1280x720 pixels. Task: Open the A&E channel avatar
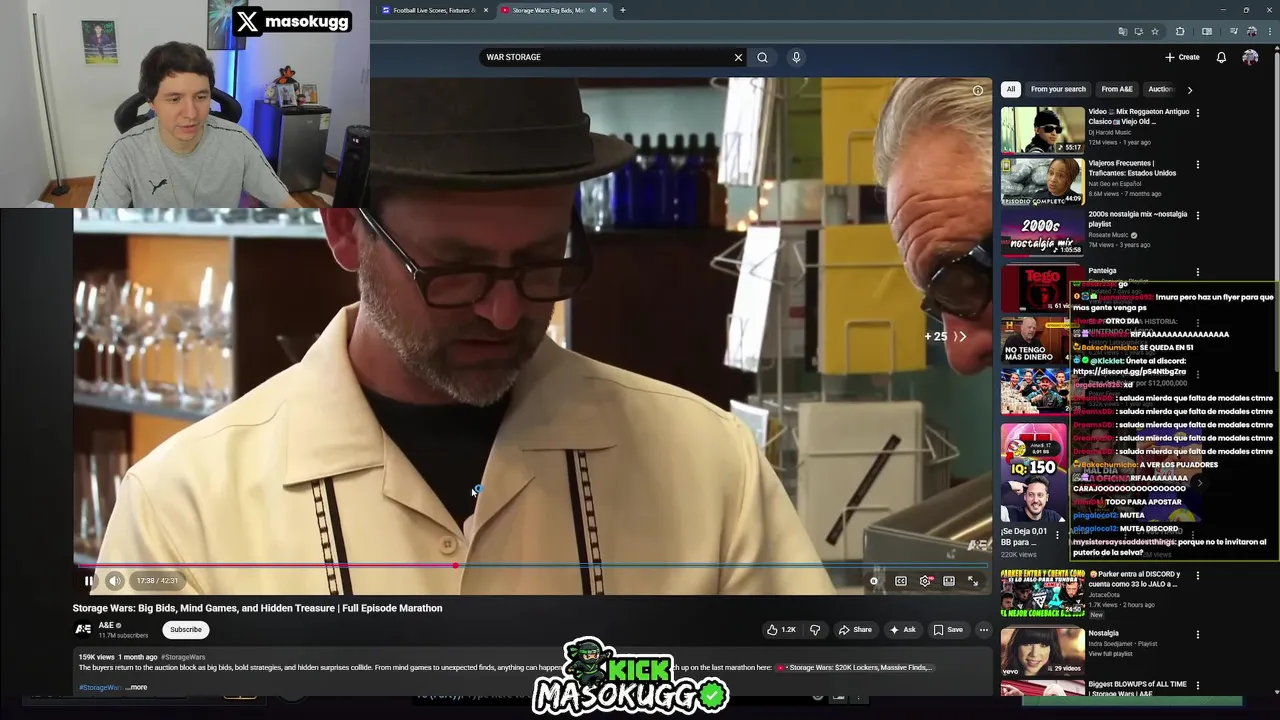(x=83, y=629)
